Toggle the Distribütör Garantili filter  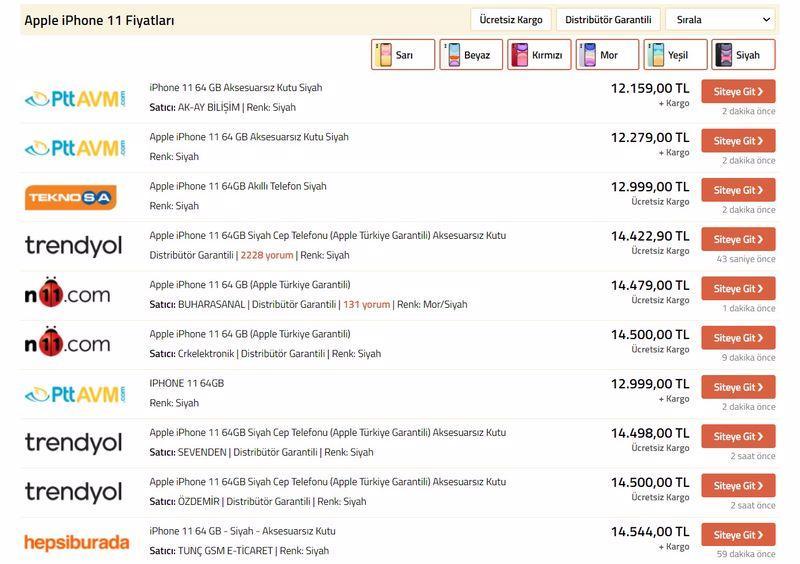click(608, 20)
